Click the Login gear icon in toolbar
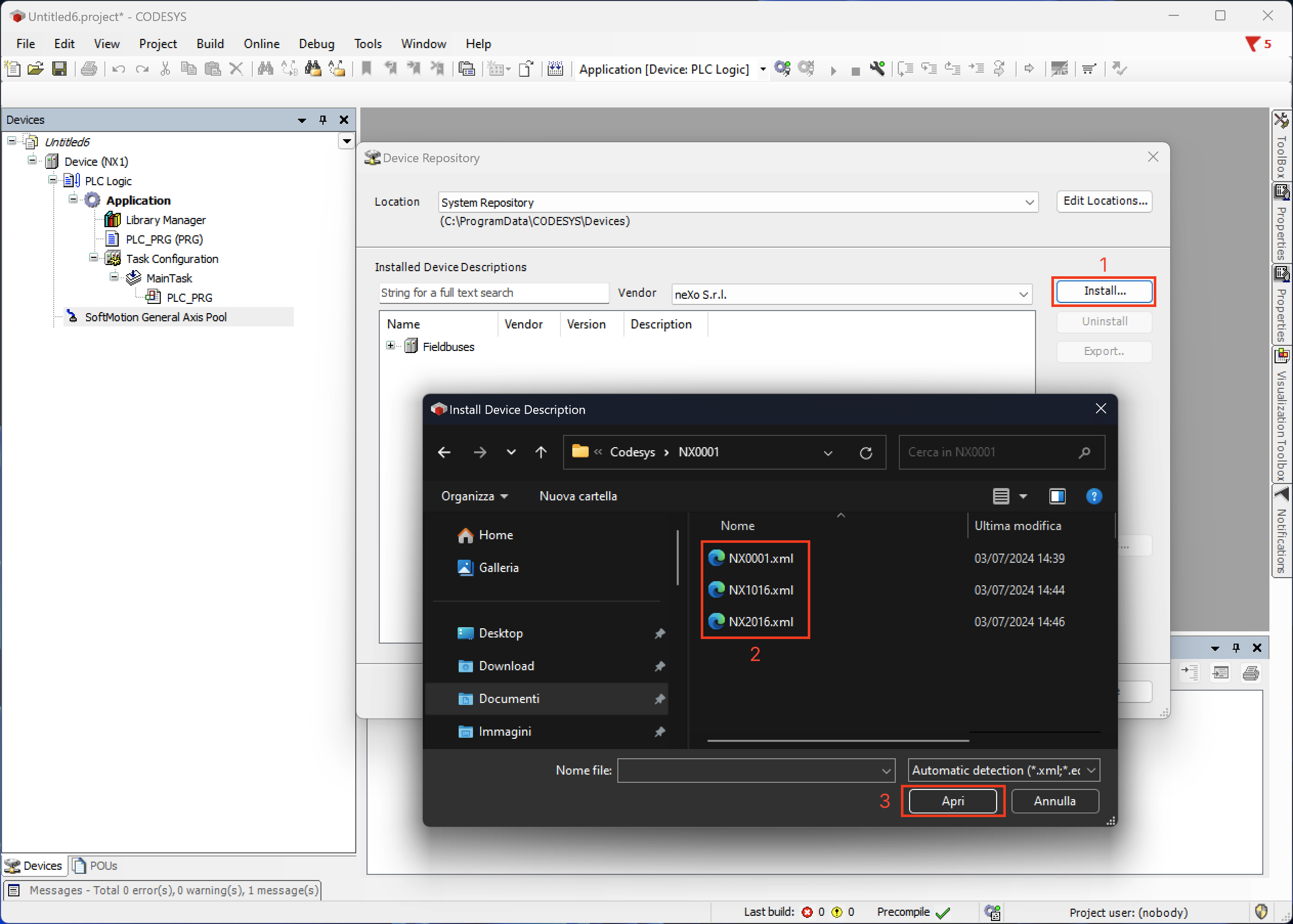Screen dimensions: 1293x924 pos(783,69)
